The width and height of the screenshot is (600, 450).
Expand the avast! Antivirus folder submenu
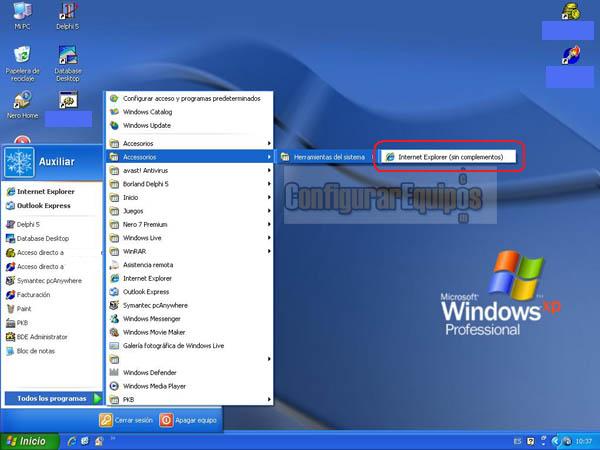tap(189, 171)
